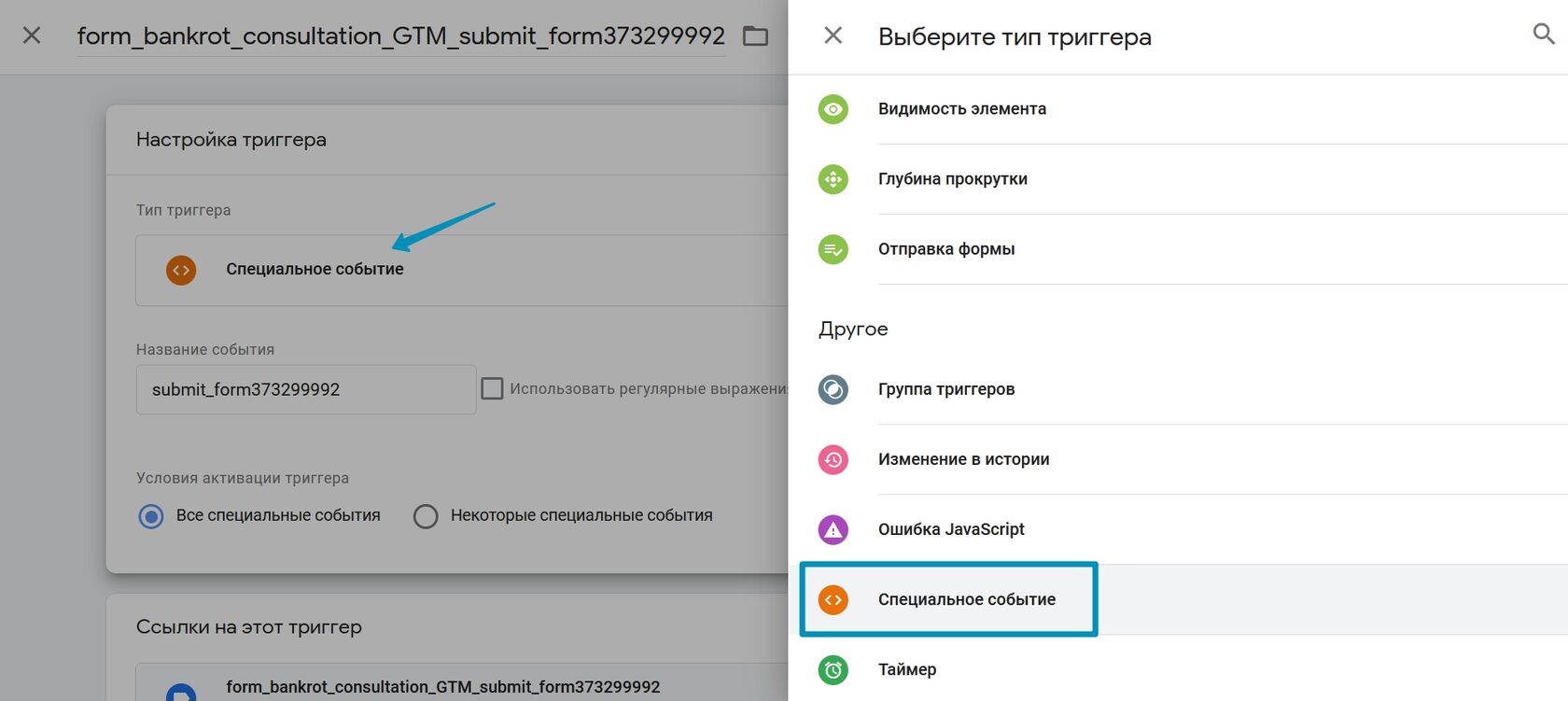1568x701 pixels.
Task: Select 'Все специальные события' radio button
Action: pyautogui.click(x=151, y=516)
